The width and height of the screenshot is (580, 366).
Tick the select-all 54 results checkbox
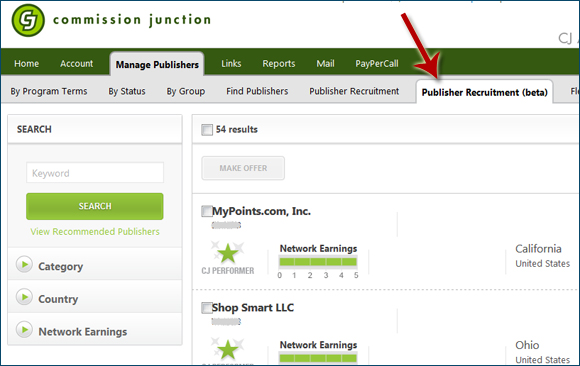click(207, 130)
